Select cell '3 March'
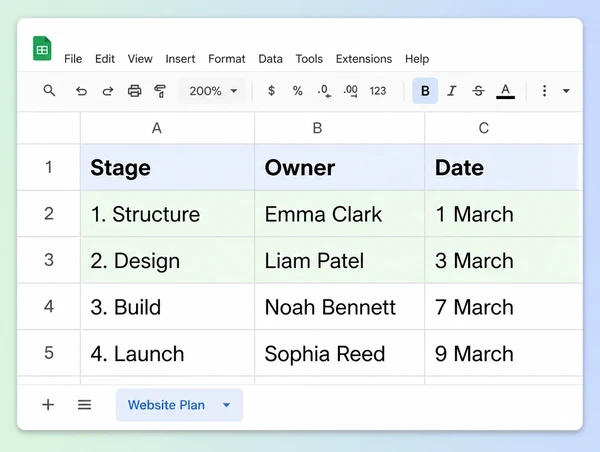 (504, 260)
